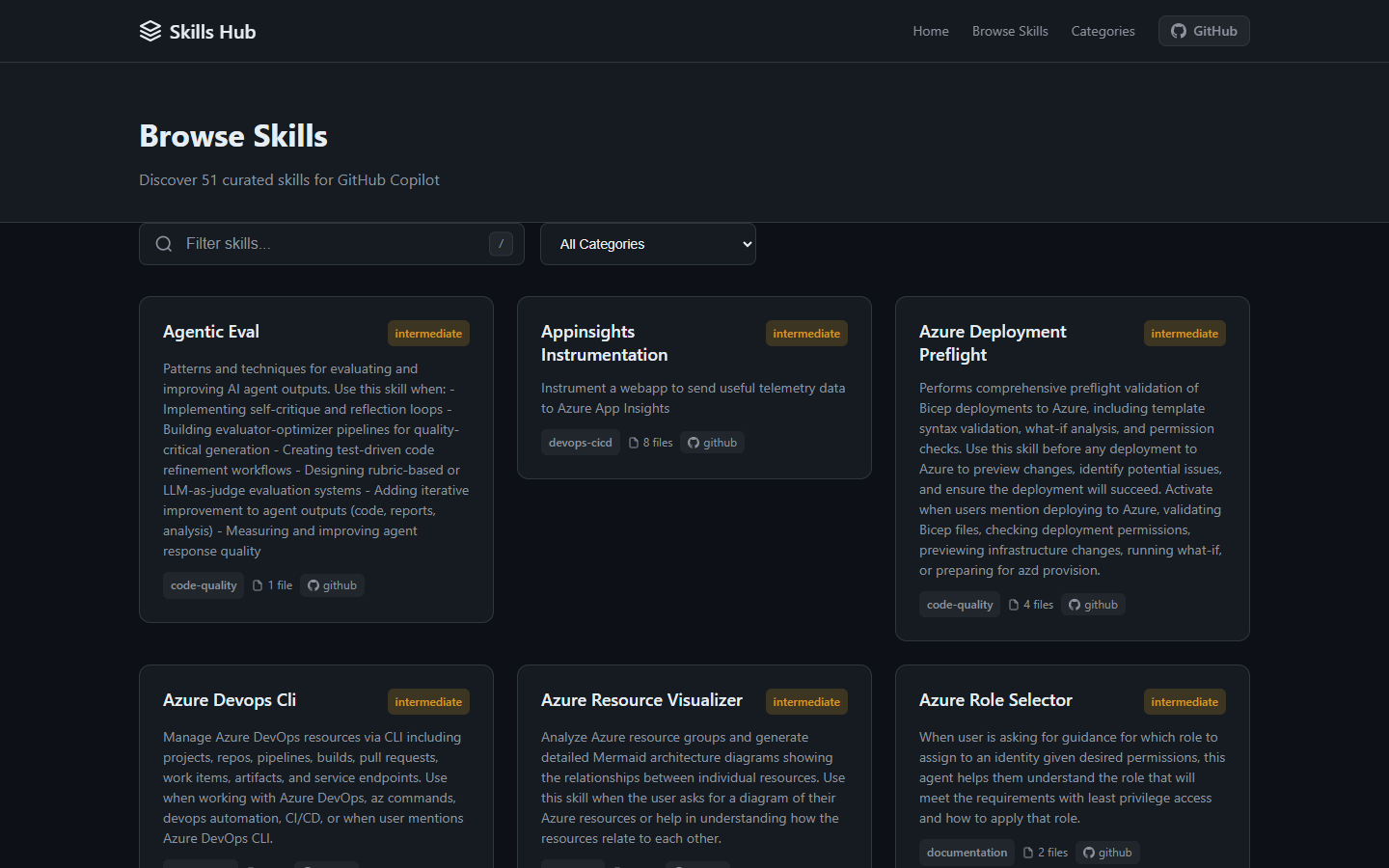Open the Azure Deployment Preflight skill title
Image resolution: width=1389 pixels, height=868 pixels.
[x=993, y=343]
